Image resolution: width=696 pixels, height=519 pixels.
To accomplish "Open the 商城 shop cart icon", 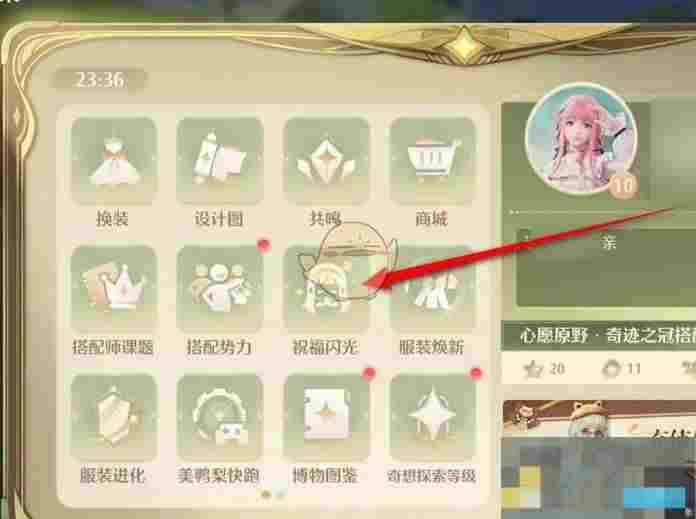I will (432, 161).
